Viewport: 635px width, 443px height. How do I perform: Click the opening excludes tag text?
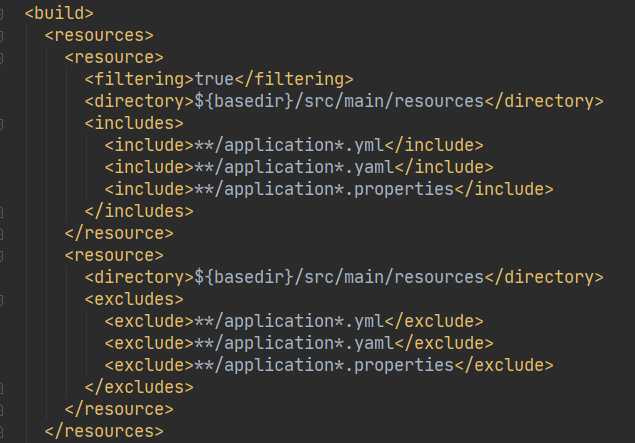(x=134, y=300)
